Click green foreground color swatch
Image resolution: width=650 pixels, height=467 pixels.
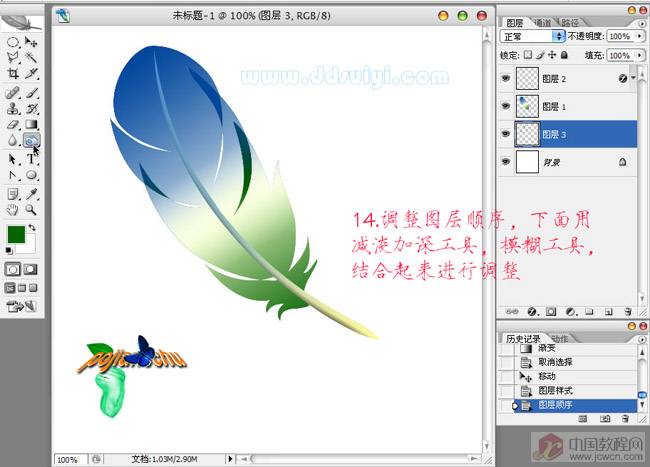16,234
